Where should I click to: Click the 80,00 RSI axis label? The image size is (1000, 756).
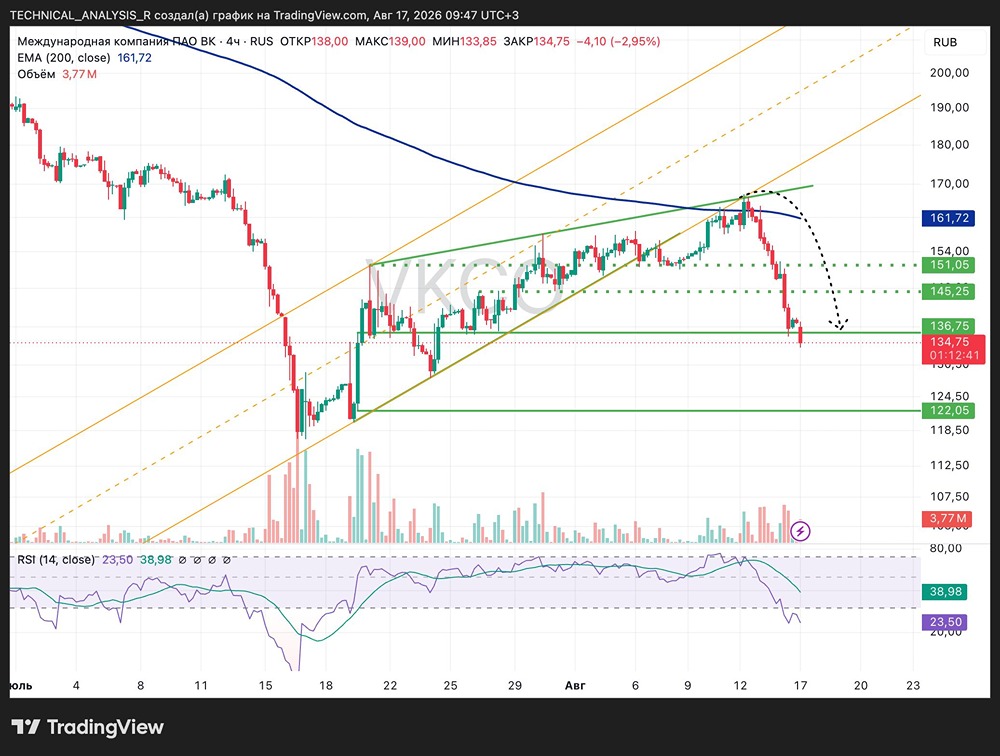946,548
